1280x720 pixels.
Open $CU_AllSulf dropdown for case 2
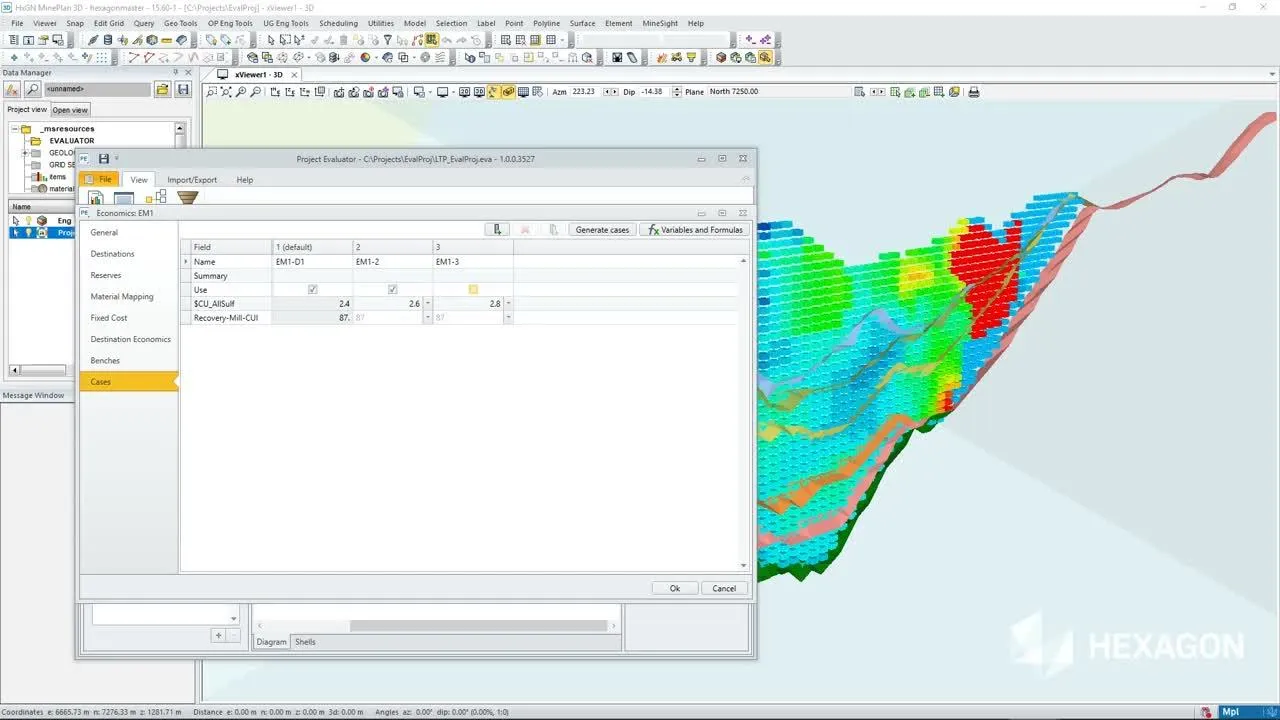(x=428, y=303)
